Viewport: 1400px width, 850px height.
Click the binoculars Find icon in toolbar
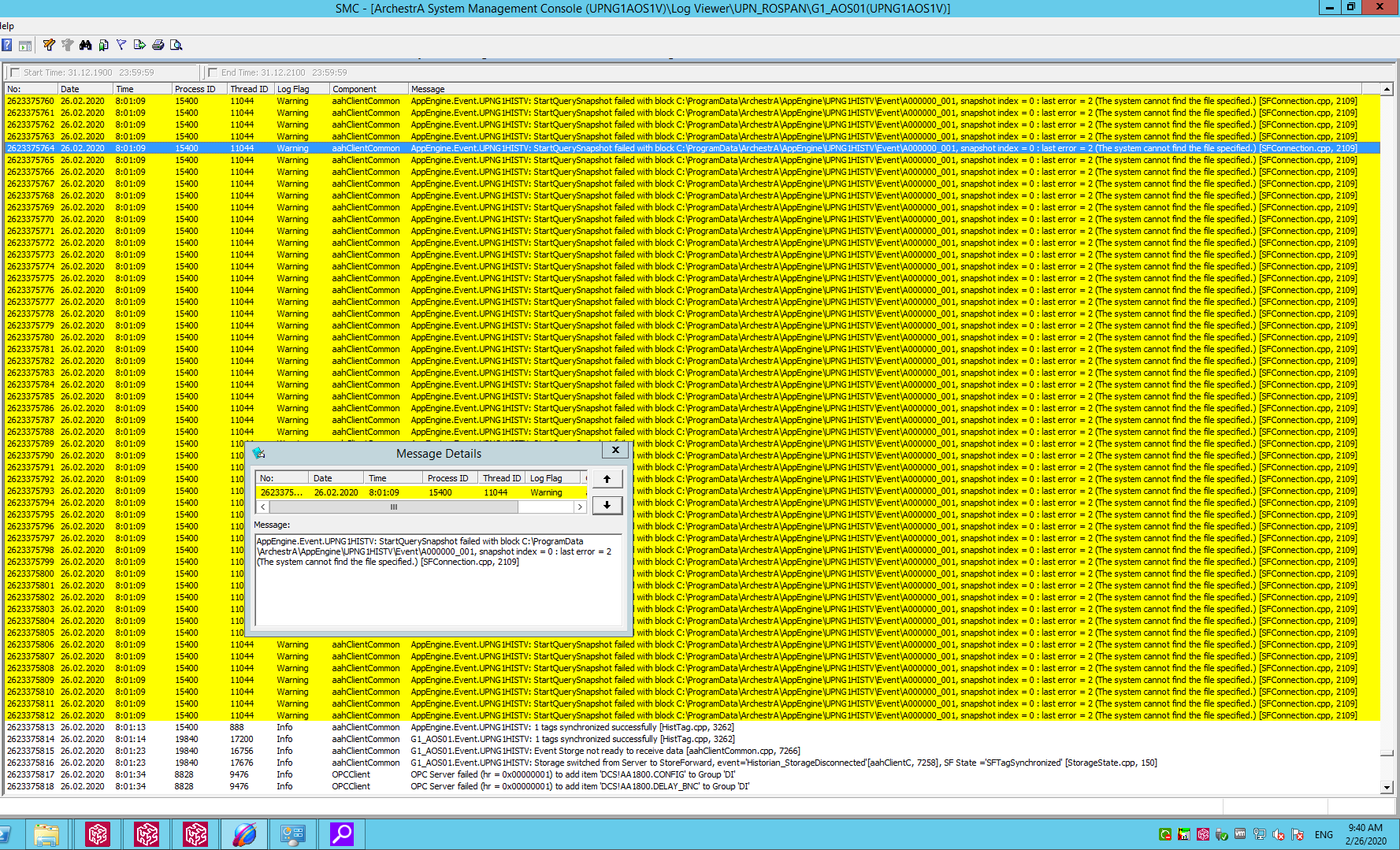coord(85,45)
